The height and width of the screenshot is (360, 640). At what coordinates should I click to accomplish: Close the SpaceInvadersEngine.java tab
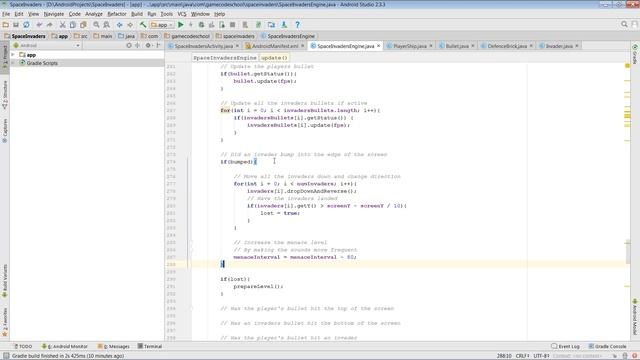click(x=378, y=46)
